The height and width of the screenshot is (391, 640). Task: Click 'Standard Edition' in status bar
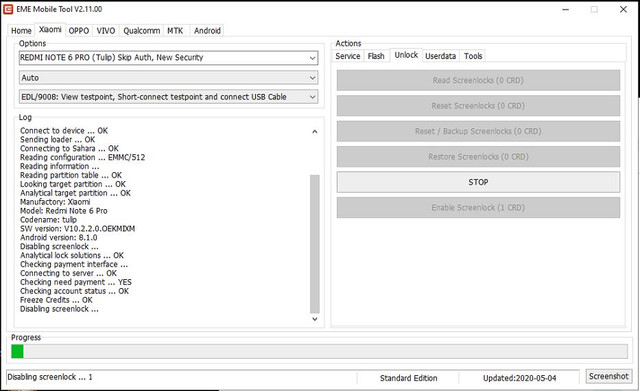(x=408, y=378)
